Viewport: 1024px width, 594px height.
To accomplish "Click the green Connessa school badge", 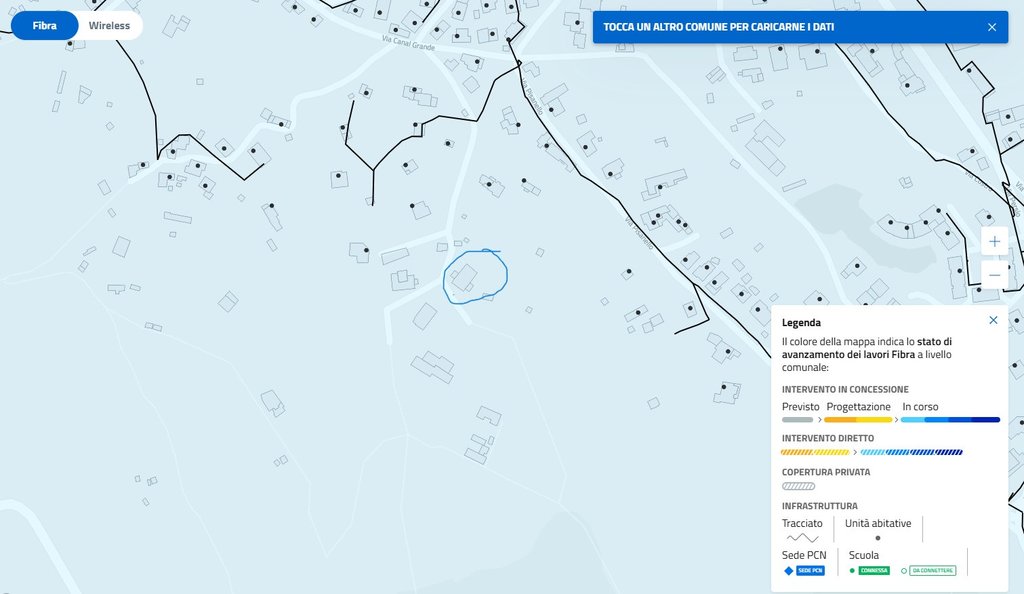I will coord(874,571).
